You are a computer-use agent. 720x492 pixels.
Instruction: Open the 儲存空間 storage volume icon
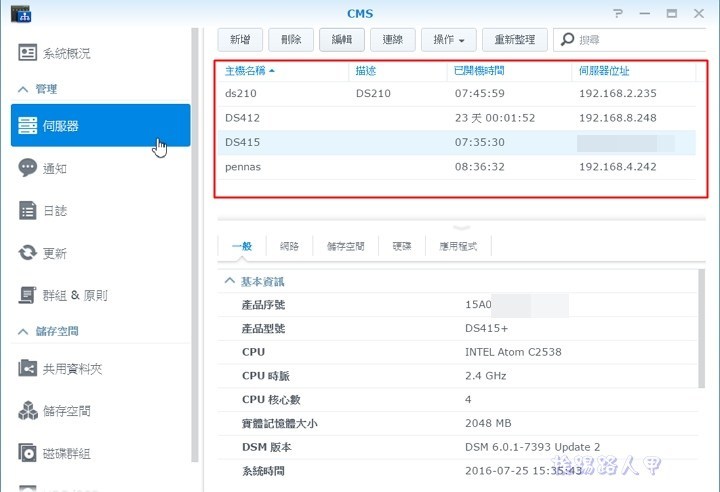[x=28, y=411]
